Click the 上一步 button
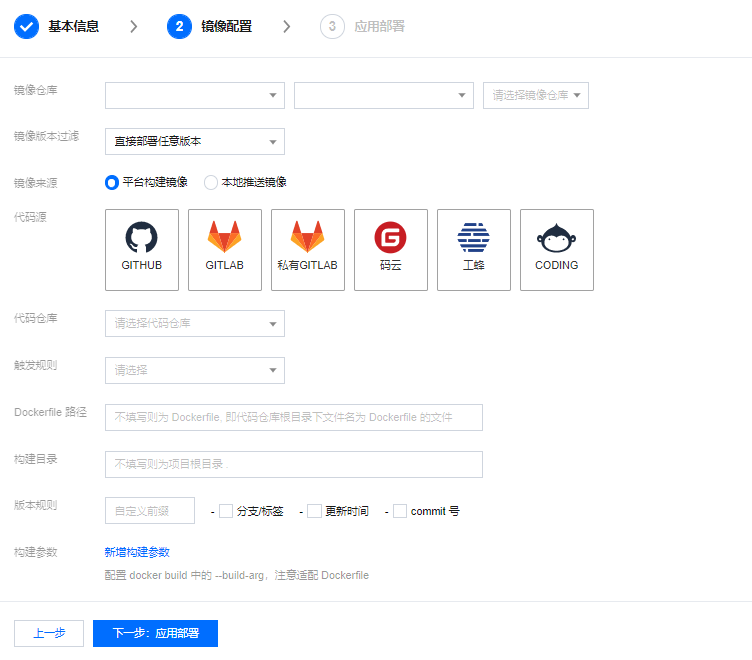Screen dimensions: 752x660 tap(49, 633)
